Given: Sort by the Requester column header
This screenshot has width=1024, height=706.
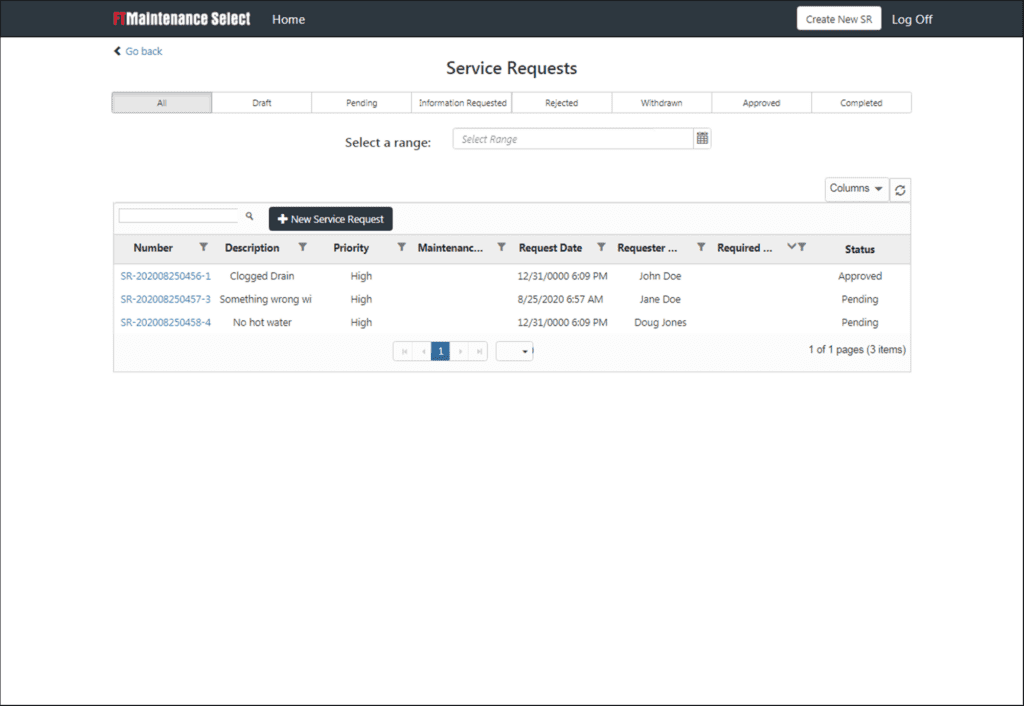Looking at the screenshot, I should pos(647,248).
